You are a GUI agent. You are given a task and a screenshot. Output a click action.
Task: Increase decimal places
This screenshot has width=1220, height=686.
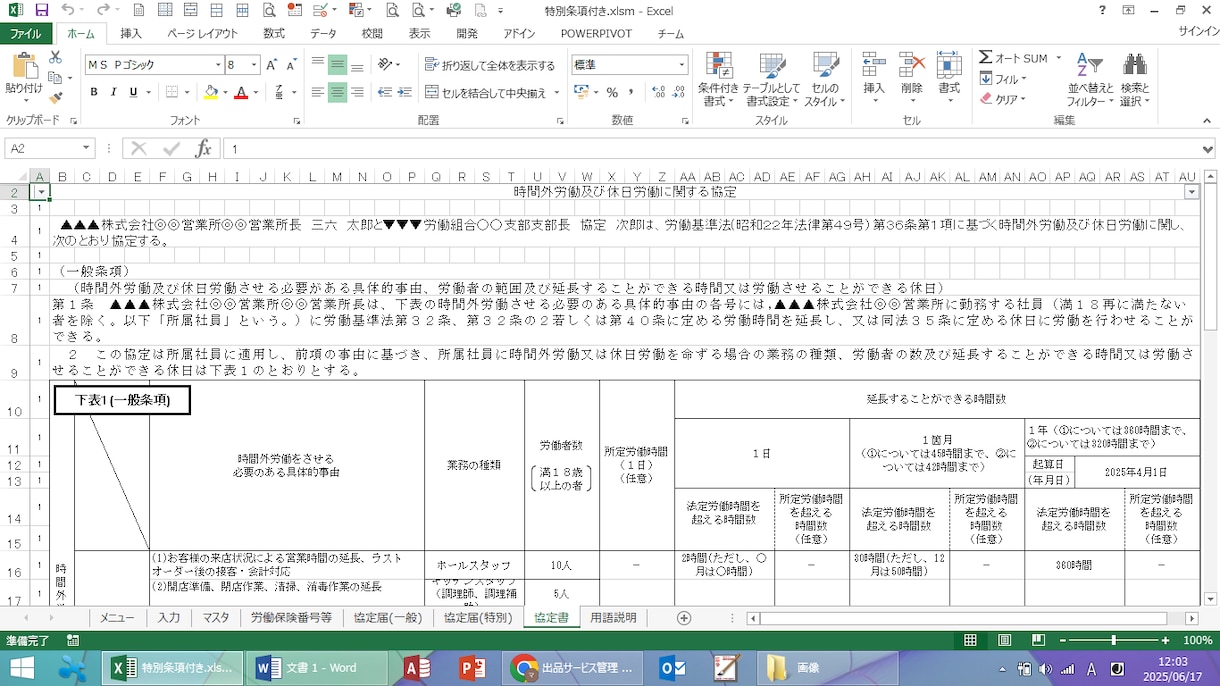coord(658,92)
